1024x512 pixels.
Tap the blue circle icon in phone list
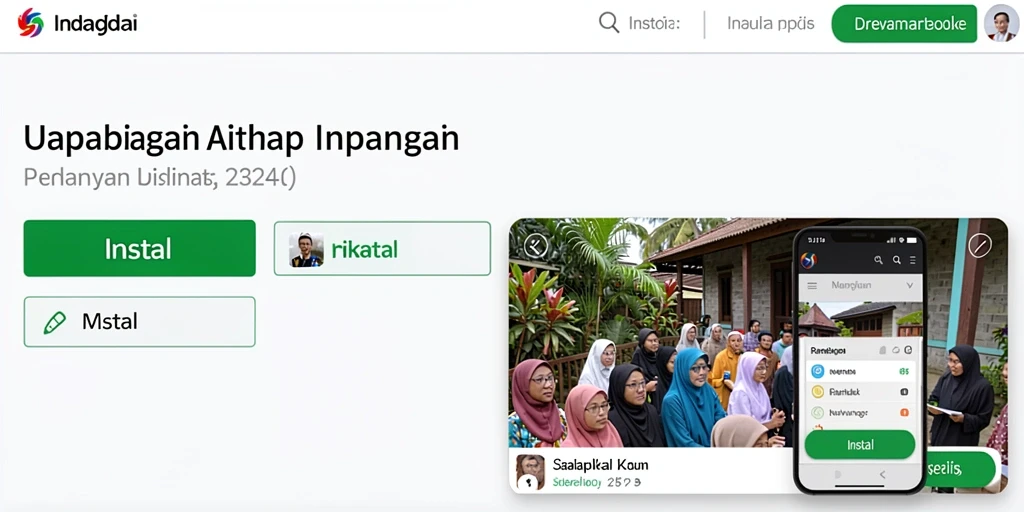pyautogui.click(x=818, y=372)
